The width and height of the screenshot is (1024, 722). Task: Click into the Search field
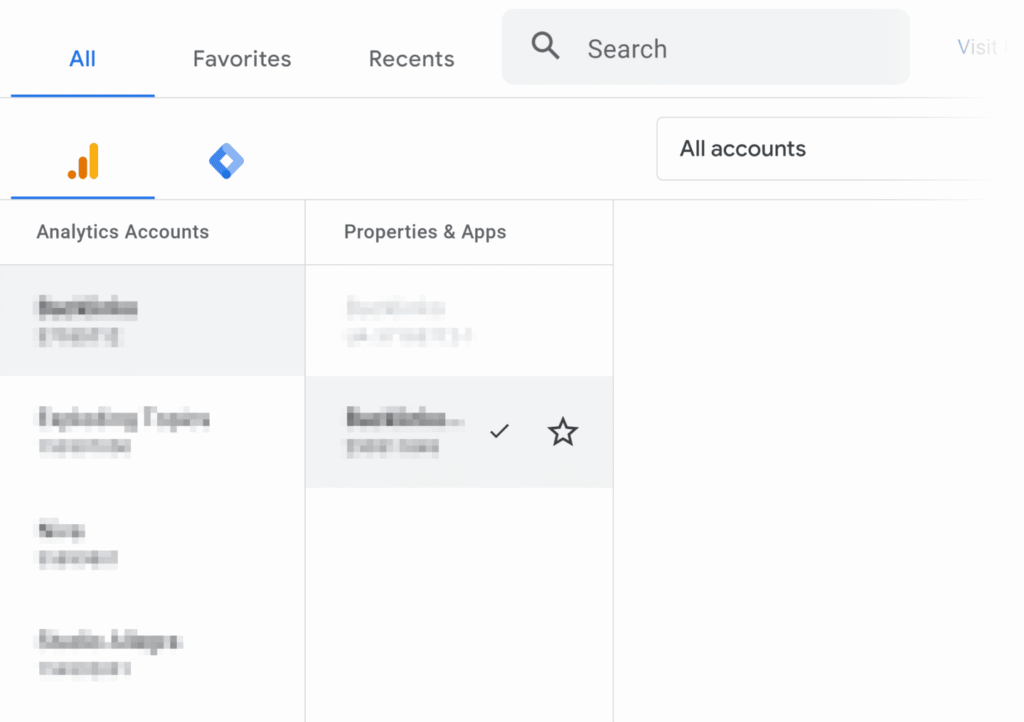click(x=730, y=48)
